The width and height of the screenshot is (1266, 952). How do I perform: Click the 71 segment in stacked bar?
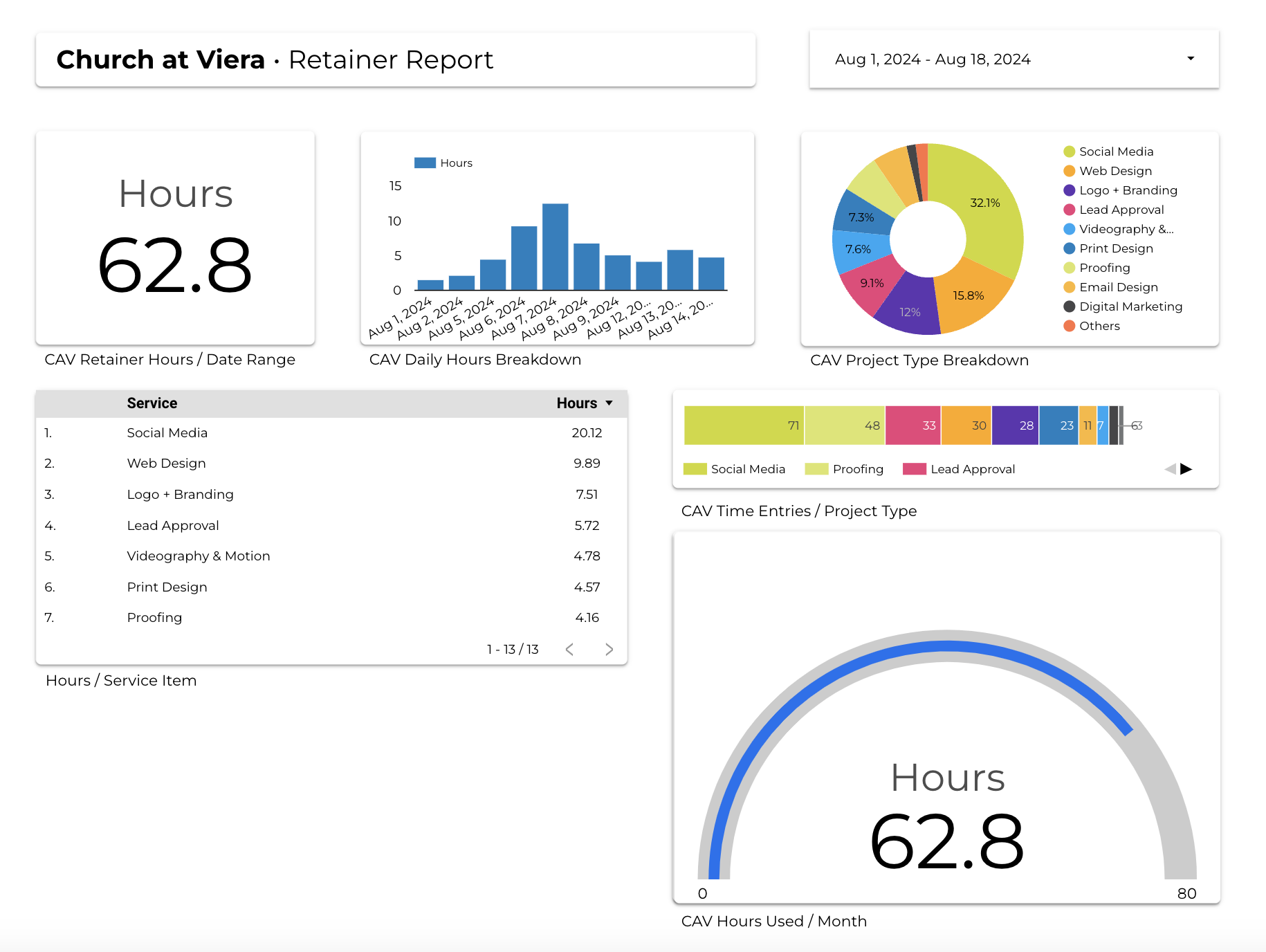(744, 425)
